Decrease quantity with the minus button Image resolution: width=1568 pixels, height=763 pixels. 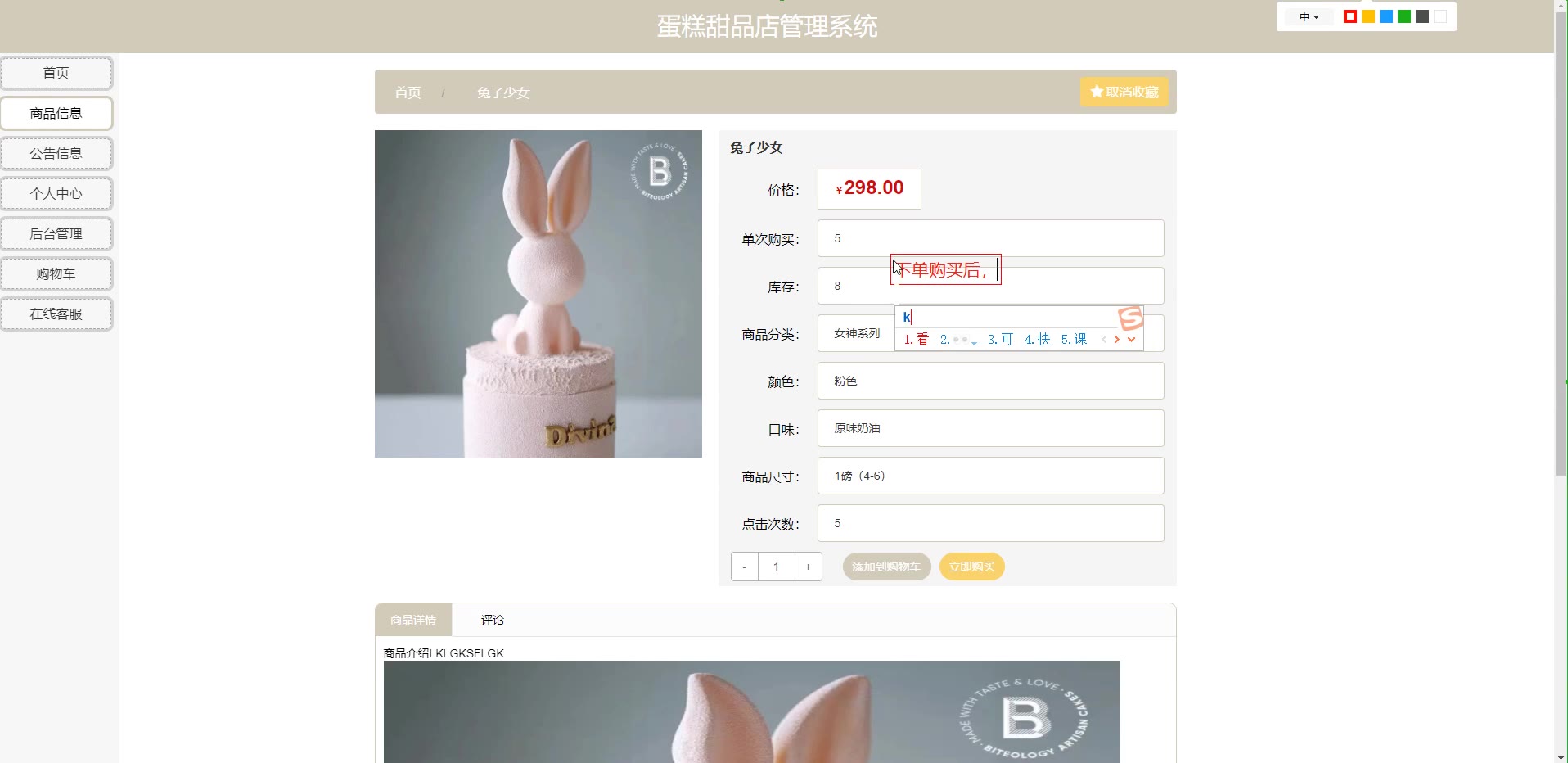[744, 567]
